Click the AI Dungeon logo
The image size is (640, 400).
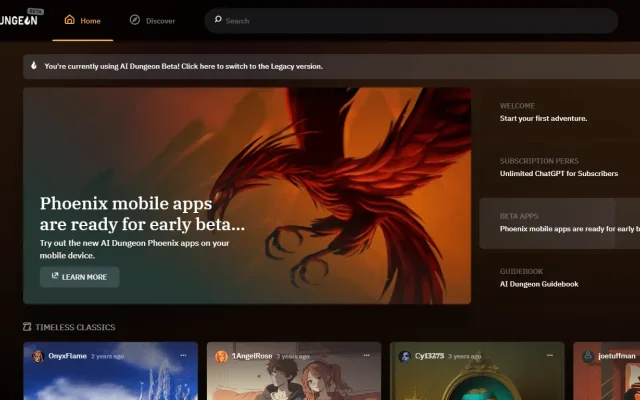[19, 20]
